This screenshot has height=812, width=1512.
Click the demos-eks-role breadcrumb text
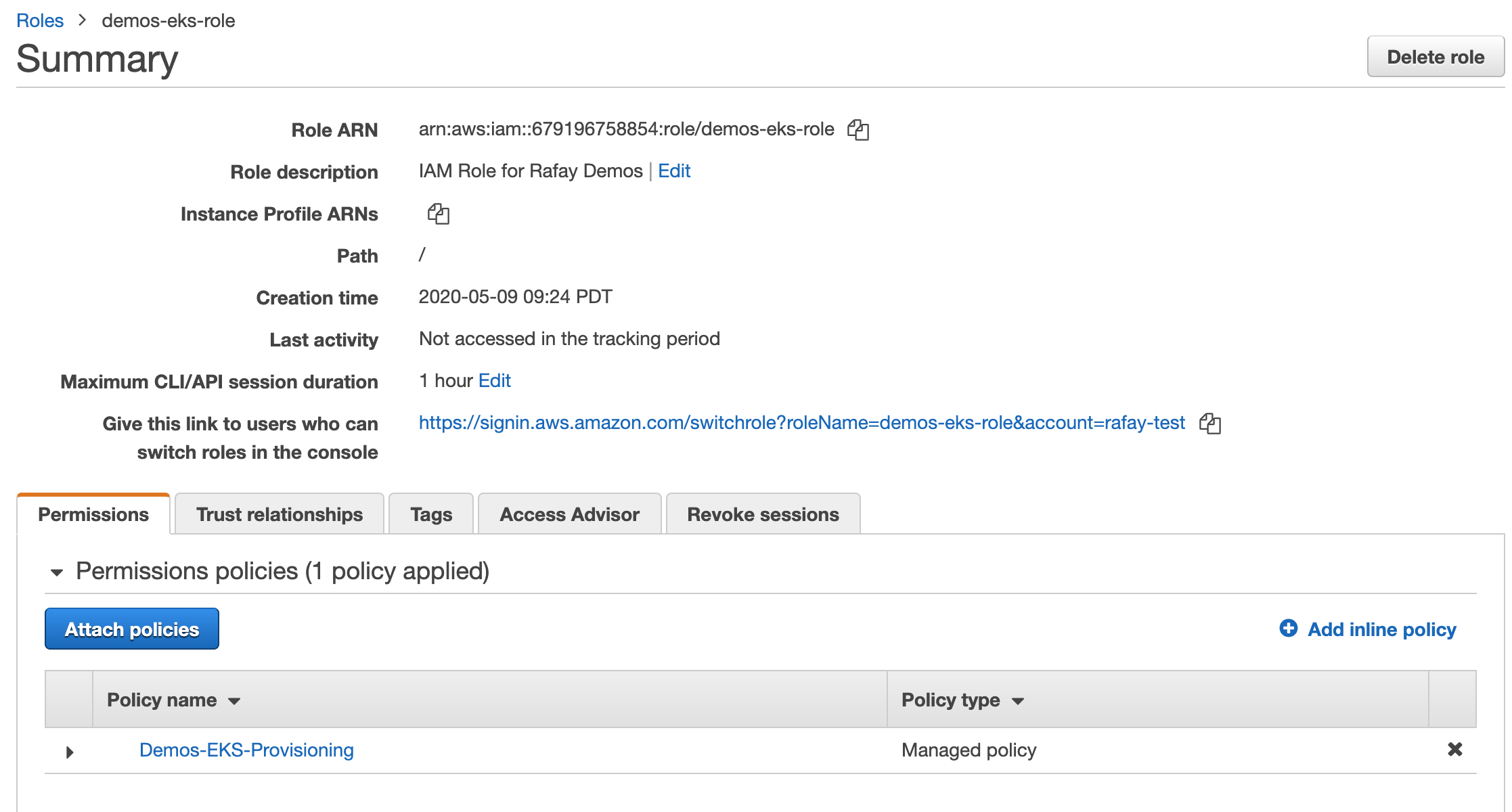(169, 20)
